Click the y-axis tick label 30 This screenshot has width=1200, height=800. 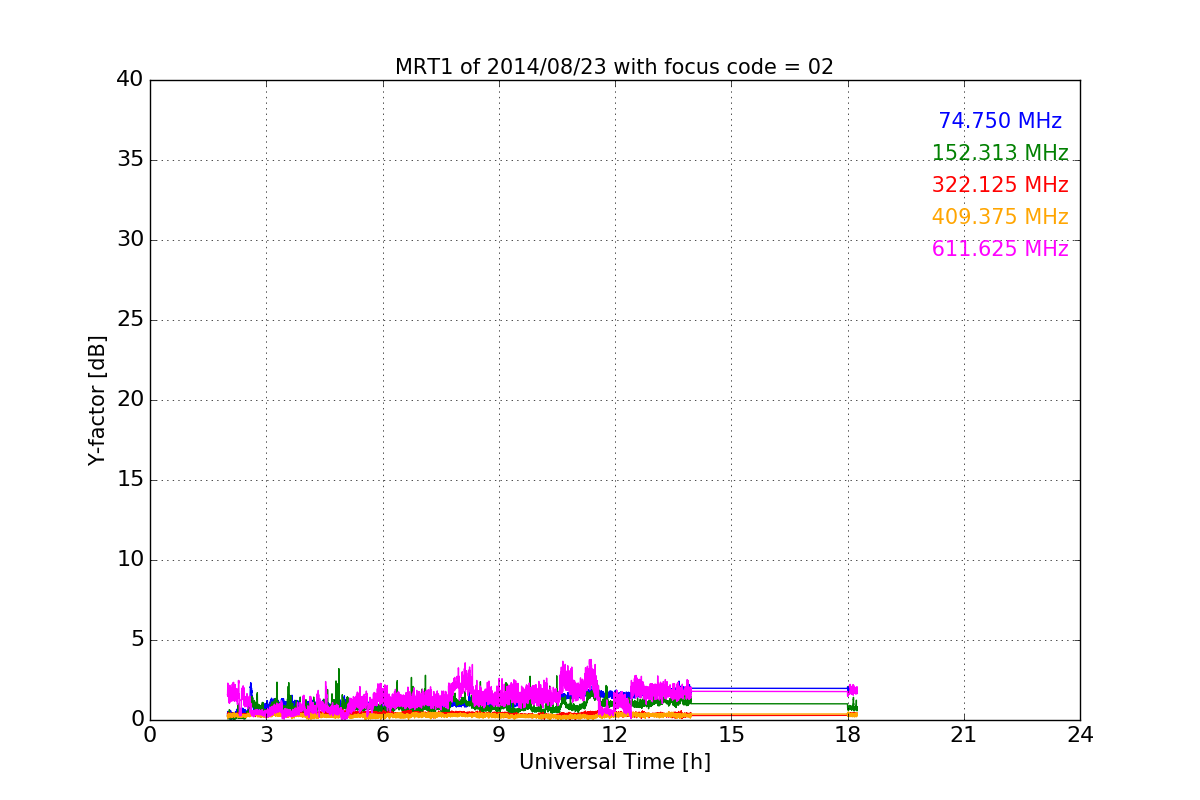pos(130,240)
